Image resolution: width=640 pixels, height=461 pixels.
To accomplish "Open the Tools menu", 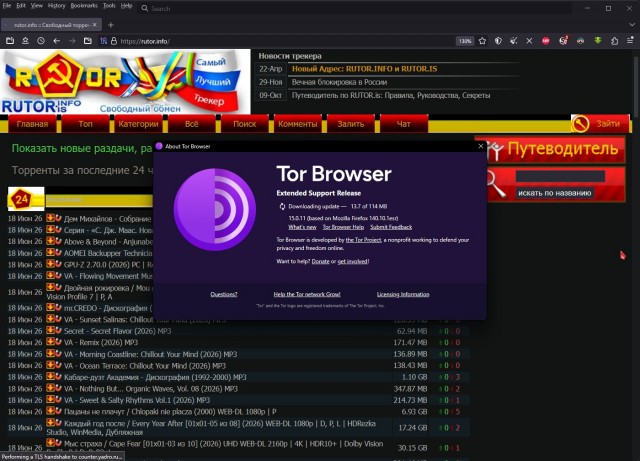I will [109, 6].
